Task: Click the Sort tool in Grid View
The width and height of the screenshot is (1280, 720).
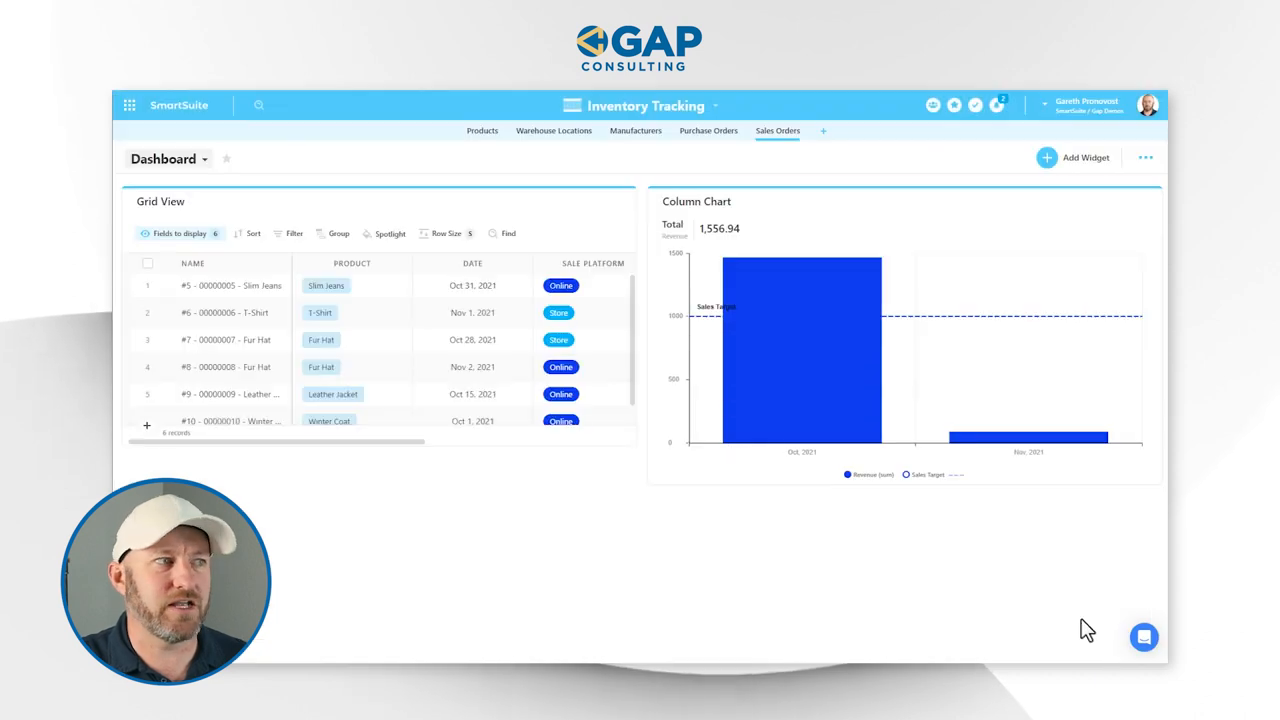Action: click(247, 234)
